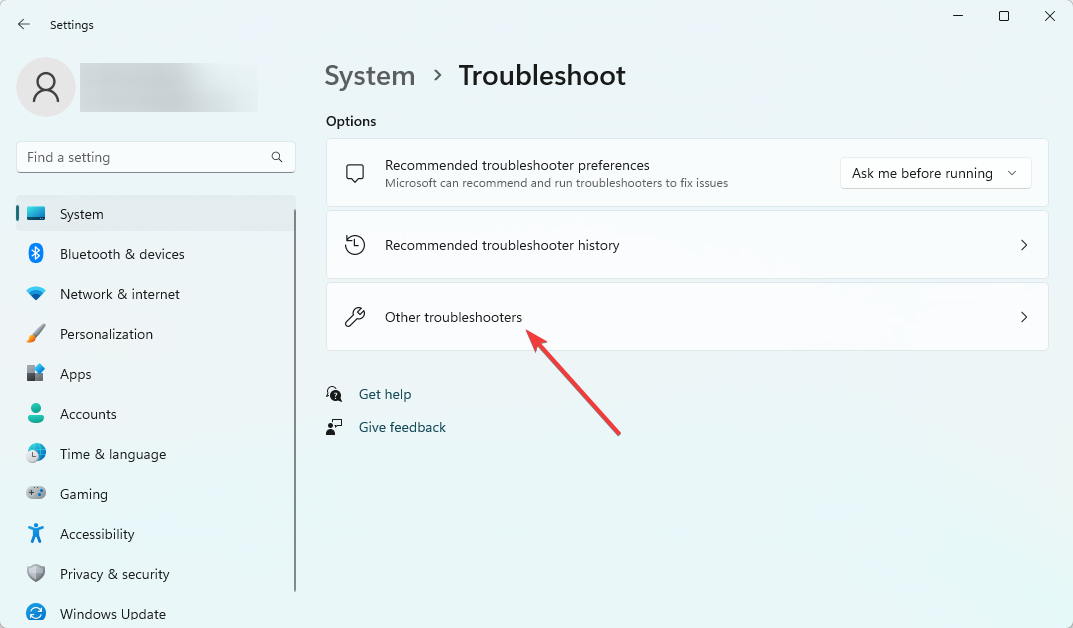Click the Personalization paintbrush icon
1073x628 pixels.
(36, 334)
